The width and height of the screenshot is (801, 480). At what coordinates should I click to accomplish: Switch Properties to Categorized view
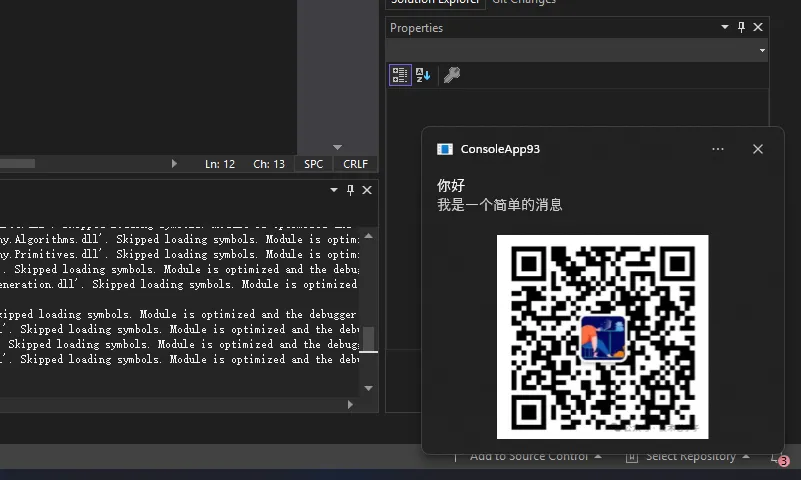point(400,75)
